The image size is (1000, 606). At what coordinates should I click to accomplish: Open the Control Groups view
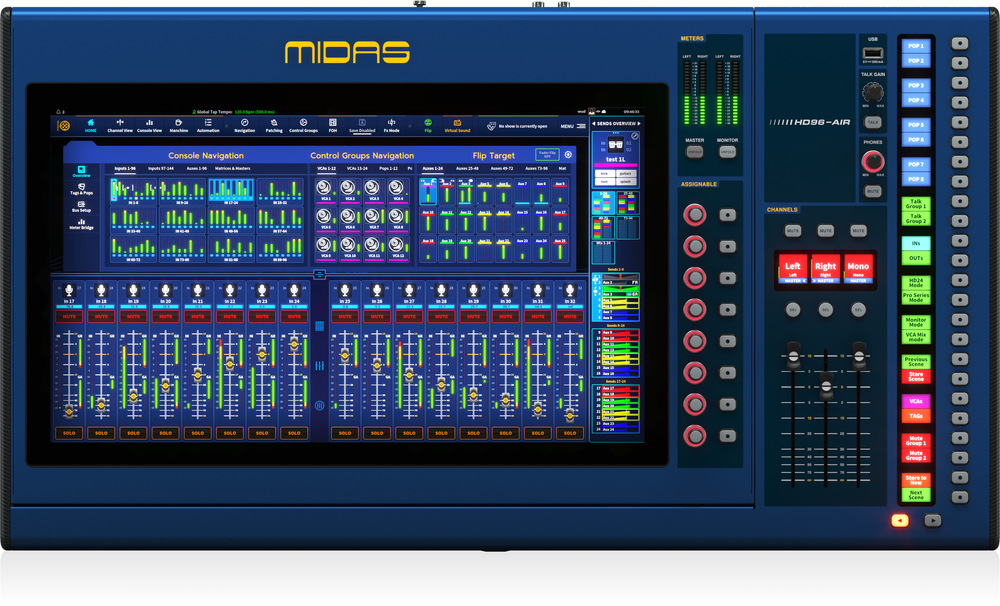pyautogui.click(x=304, y=126)
